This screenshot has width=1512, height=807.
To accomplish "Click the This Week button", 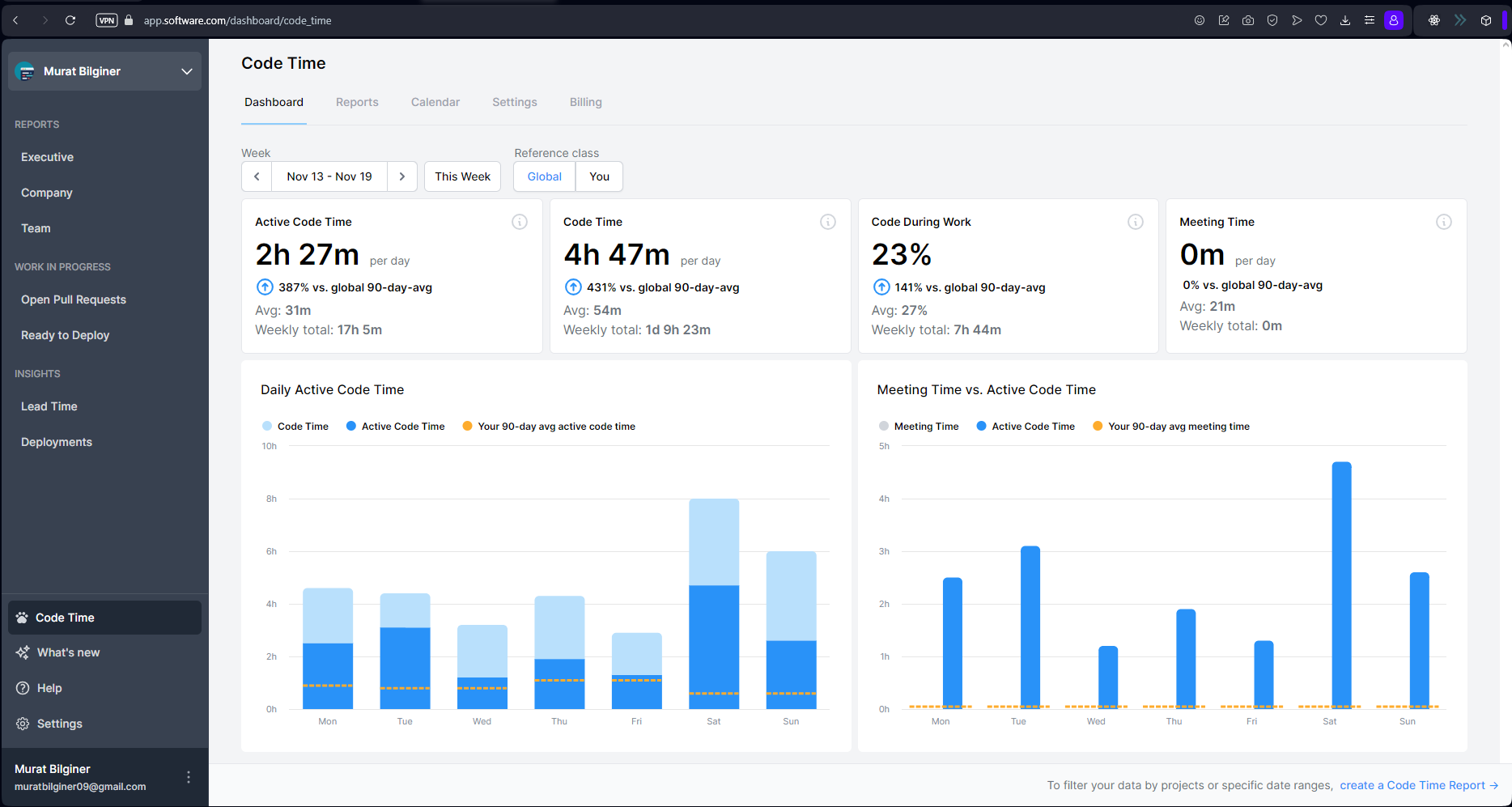I will 462,176.
